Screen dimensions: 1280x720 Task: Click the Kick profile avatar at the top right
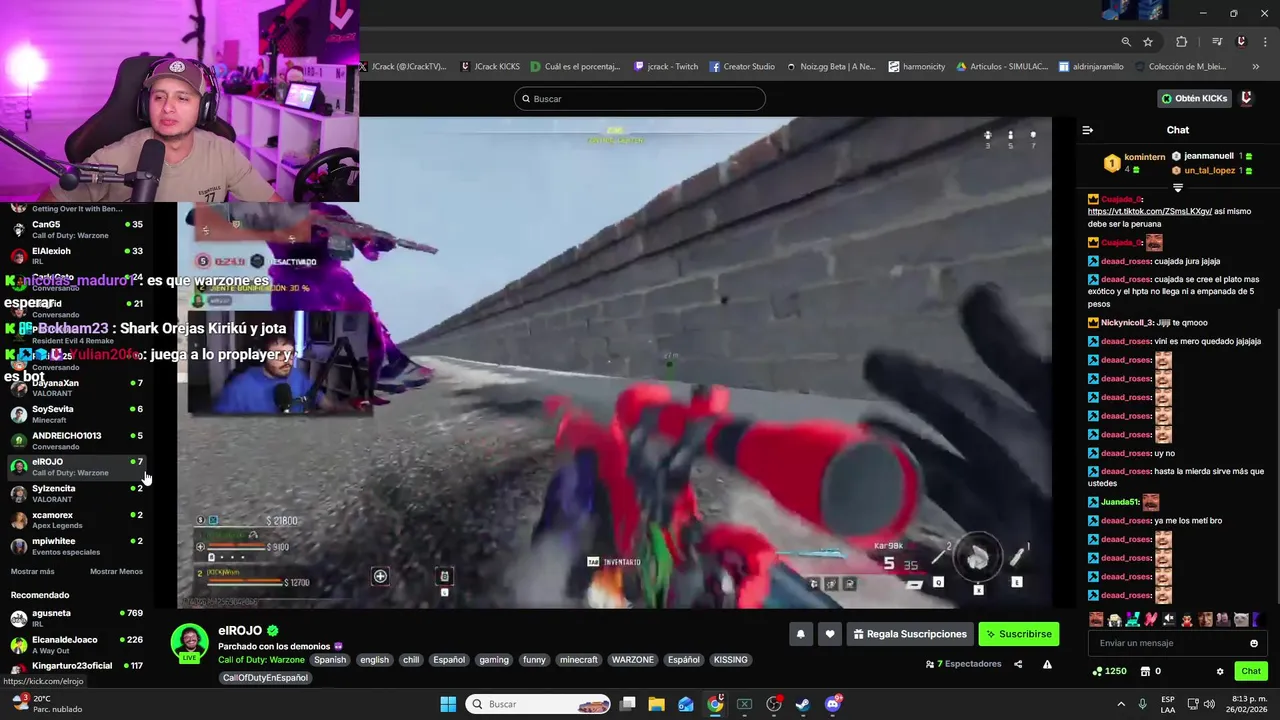click(x=1246, y=98)
